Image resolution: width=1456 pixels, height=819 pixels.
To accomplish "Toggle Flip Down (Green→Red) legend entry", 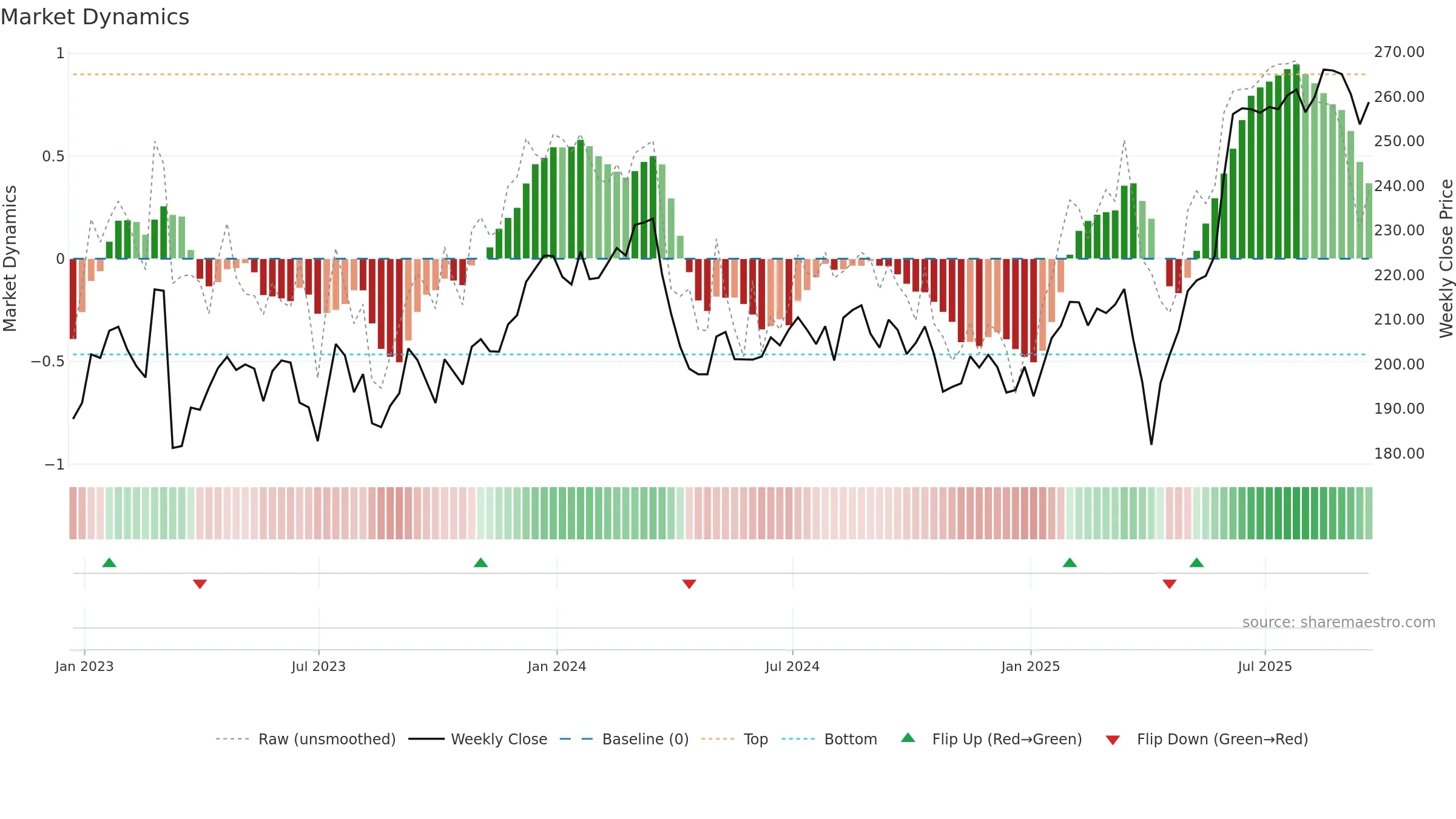I will point(1207,739).
